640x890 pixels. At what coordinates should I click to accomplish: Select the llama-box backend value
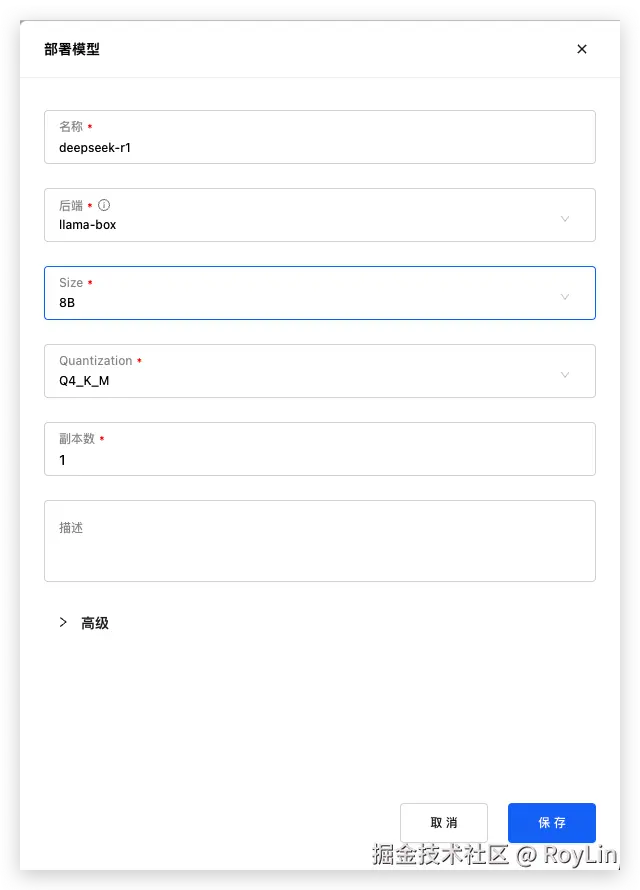click(88, 225)
